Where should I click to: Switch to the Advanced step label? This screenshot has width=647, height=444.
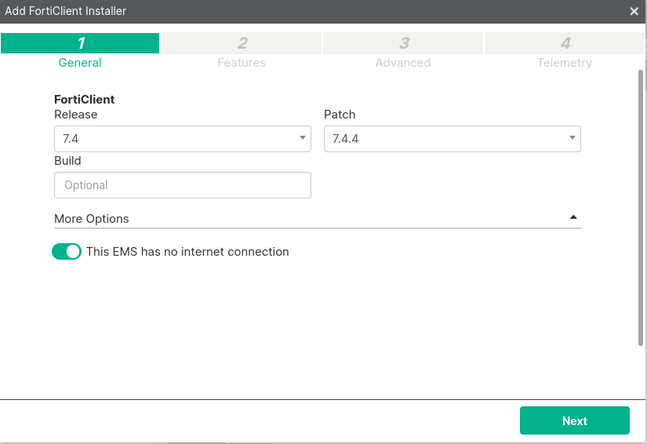pyautogui.click(x=403, y=62)
